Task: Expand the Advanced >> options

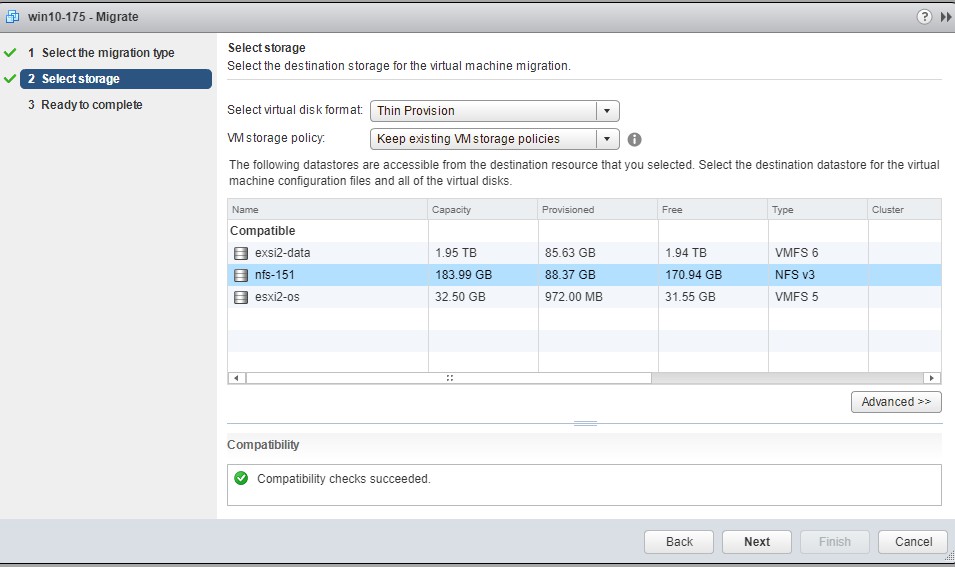Action: (896, 402)
